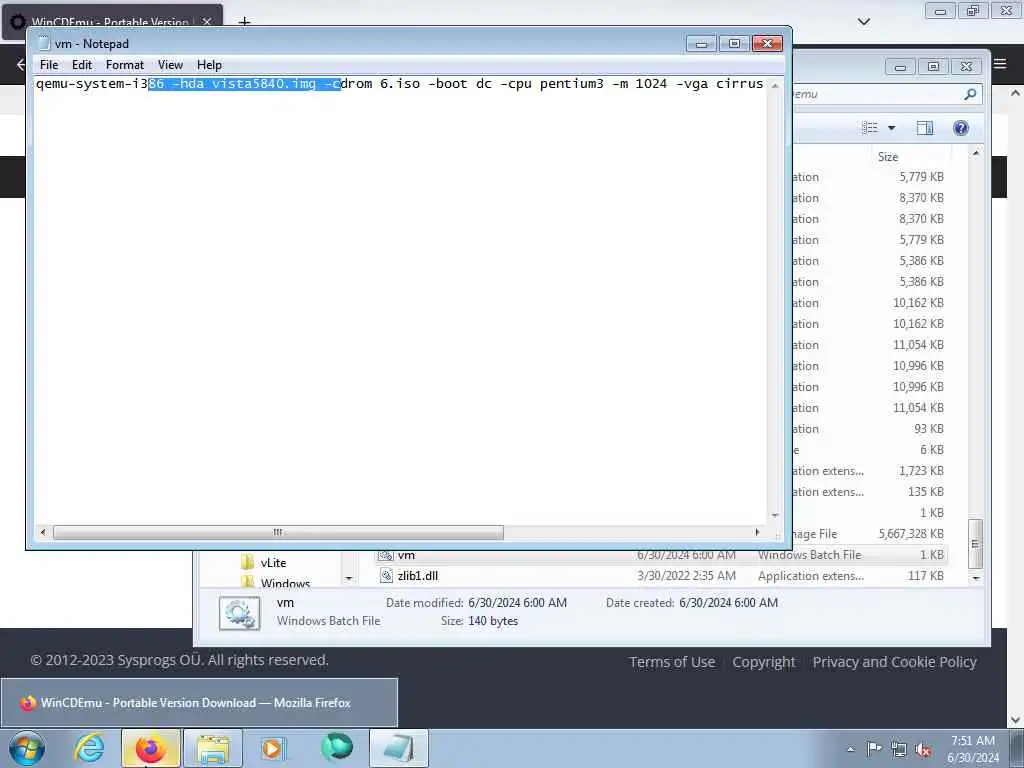Click the Windows Start orb
This screenshot has height=768, width=1024.
click(27, 748)
